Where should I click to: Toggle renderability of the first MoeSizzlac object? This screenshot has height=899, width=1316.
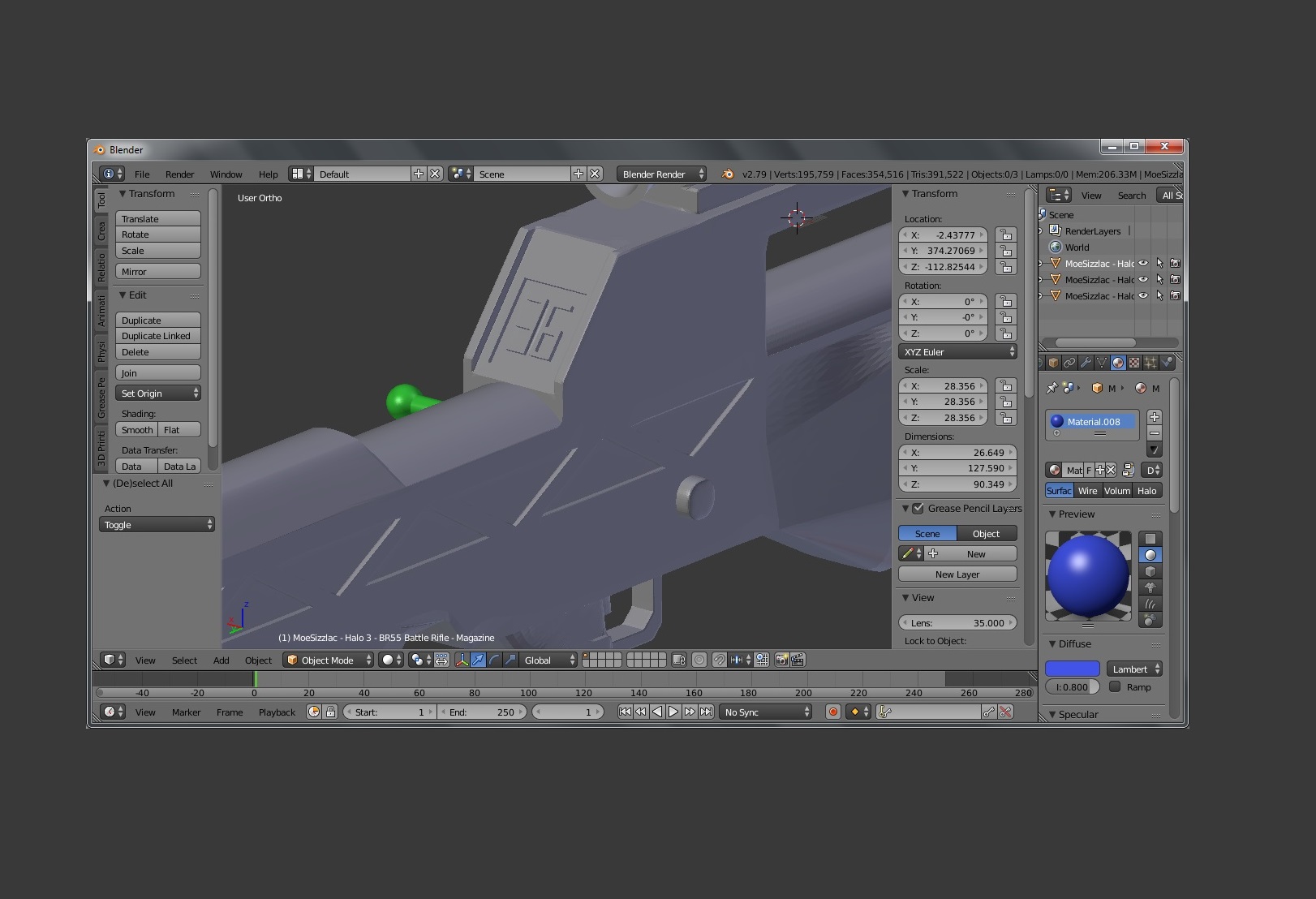1175,264
